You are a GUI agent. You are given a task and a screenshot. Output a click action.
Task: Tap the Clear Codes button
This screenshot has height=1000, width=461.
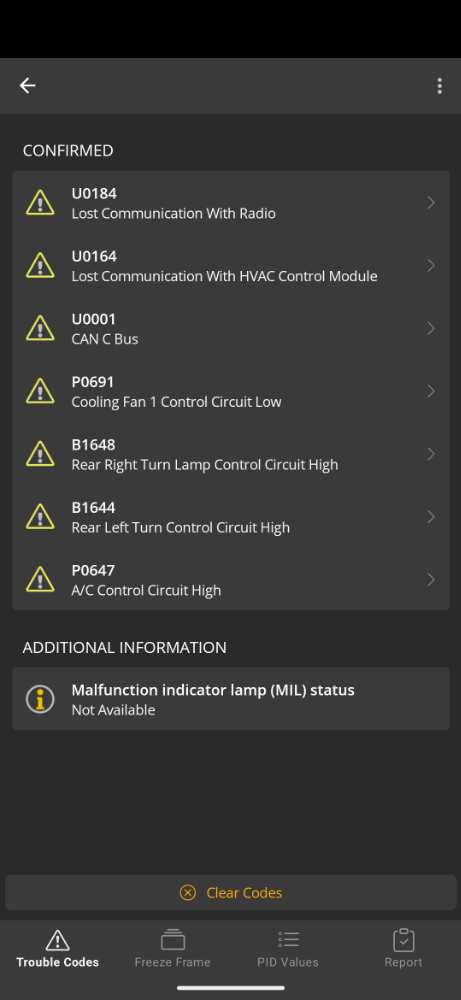click(231, 892)
